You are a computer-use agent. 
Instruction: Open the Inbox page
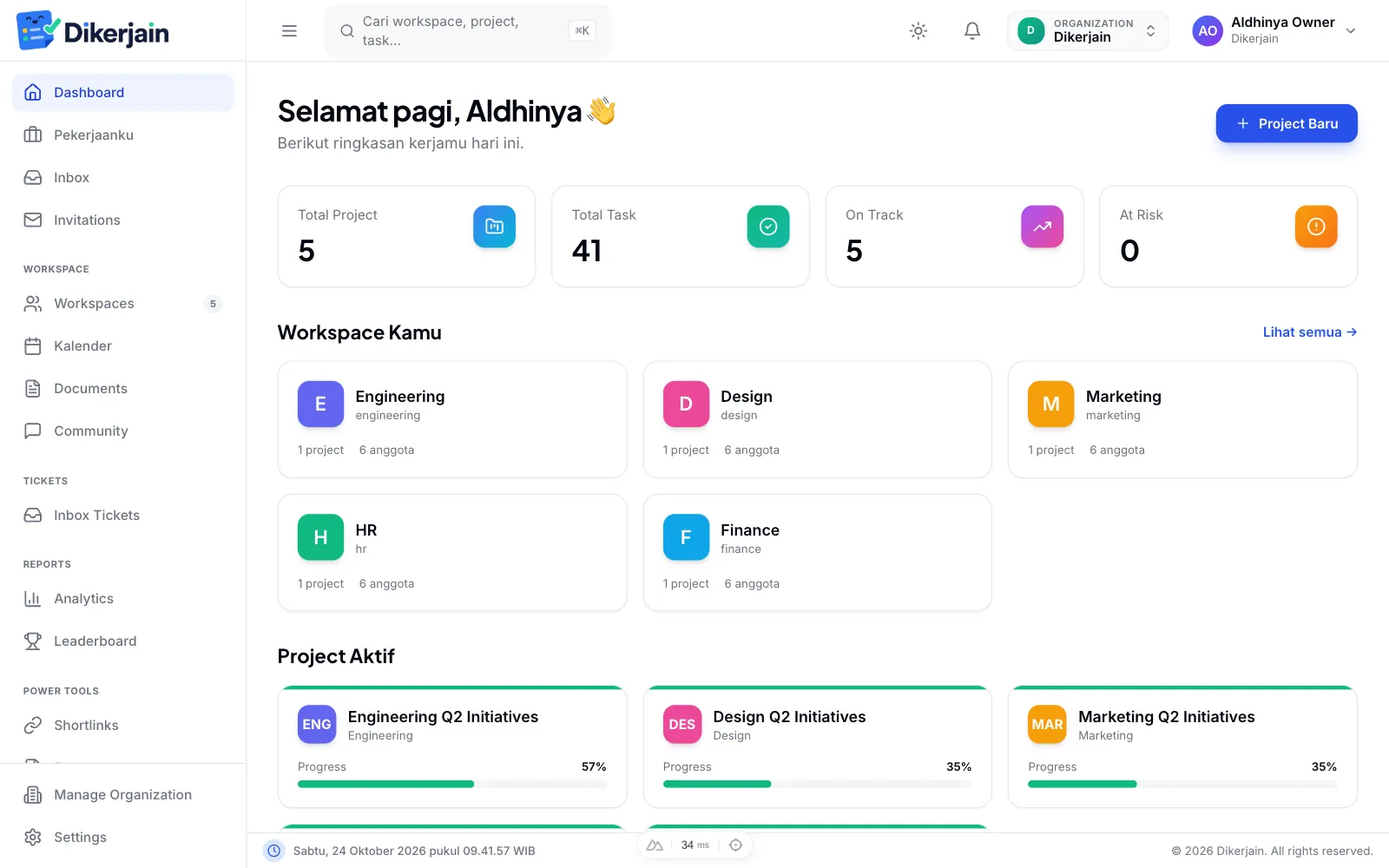123,178
